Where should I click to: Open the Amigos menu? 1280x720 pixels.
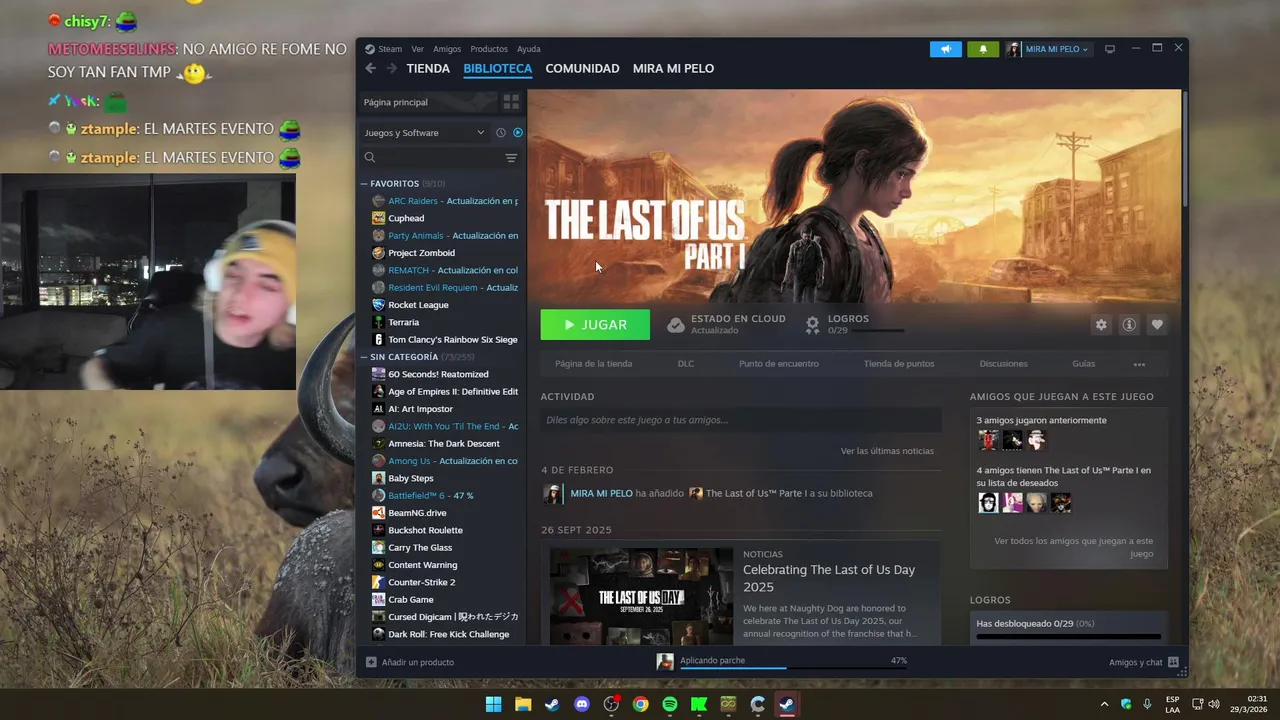pyautogui.click(x=447, y=49)
